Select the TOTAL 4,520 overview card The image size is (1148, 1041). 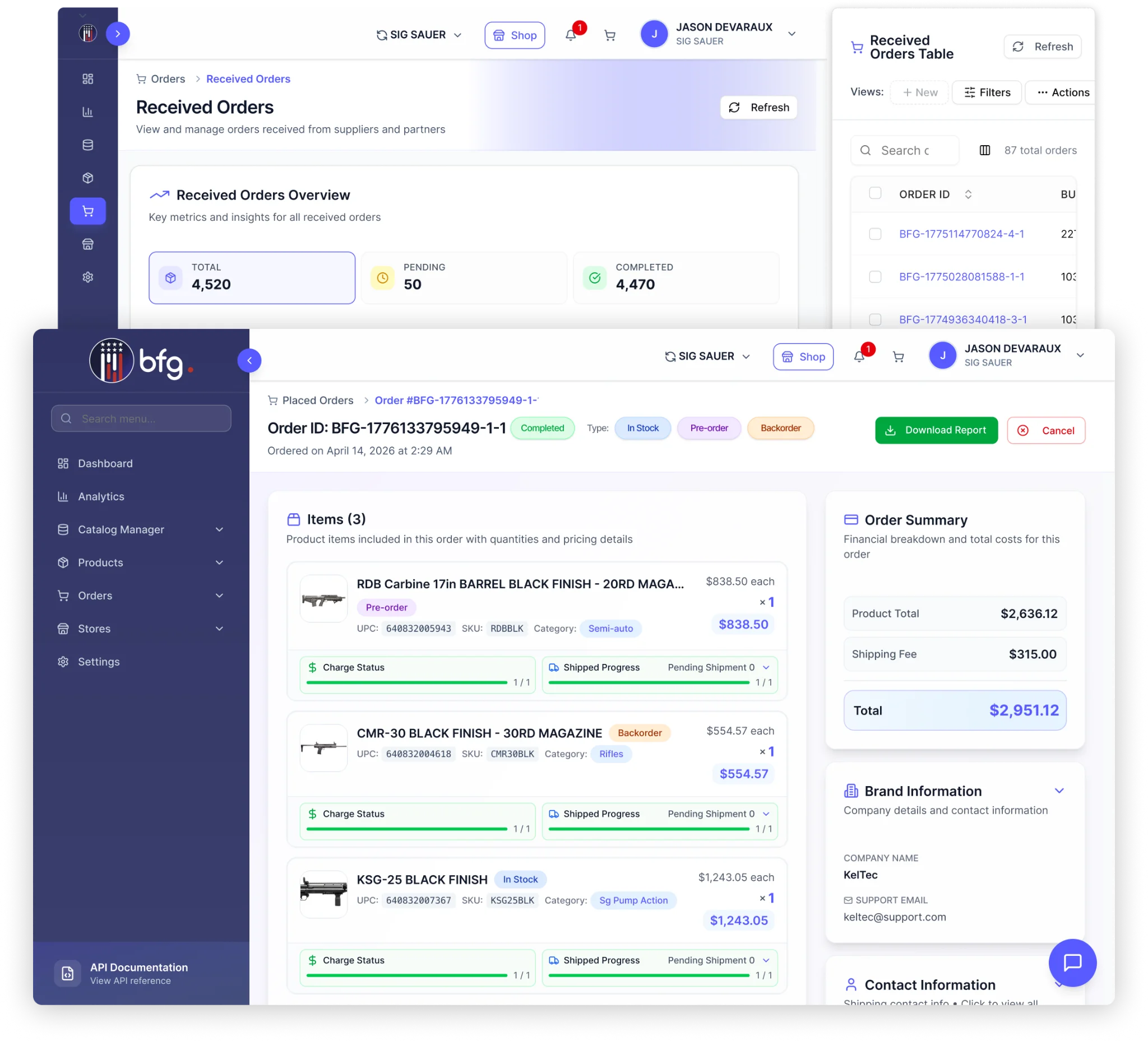[252, 278]
